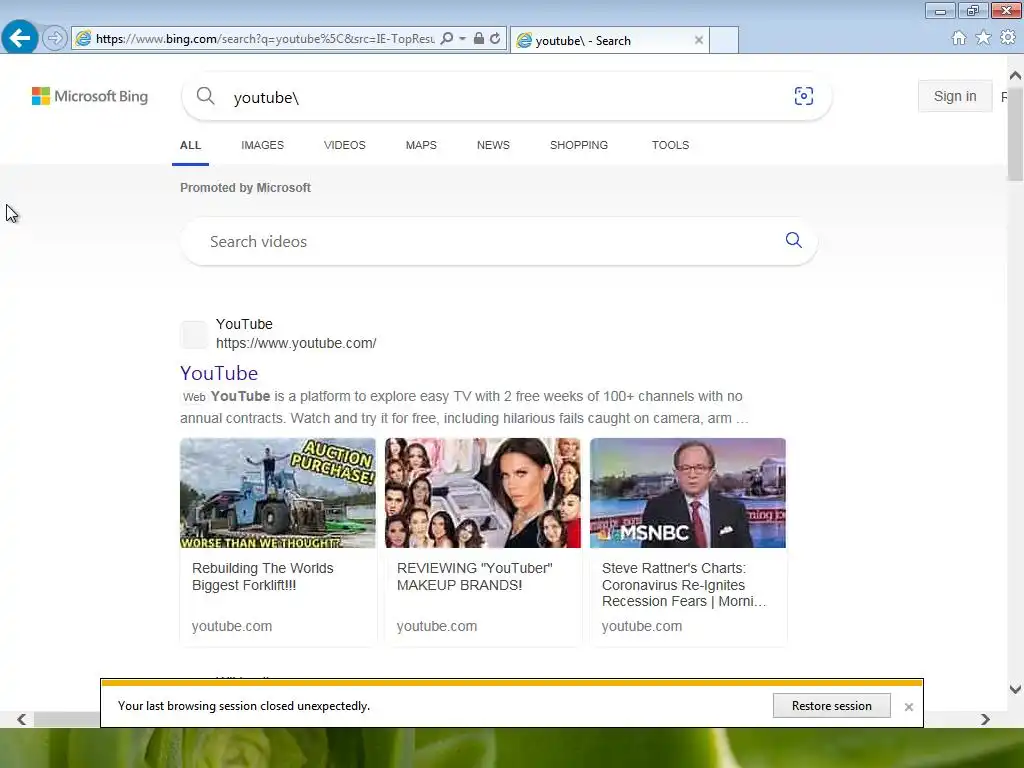Go to the Home page icon
1024x768 pixels.
point(959,38)
